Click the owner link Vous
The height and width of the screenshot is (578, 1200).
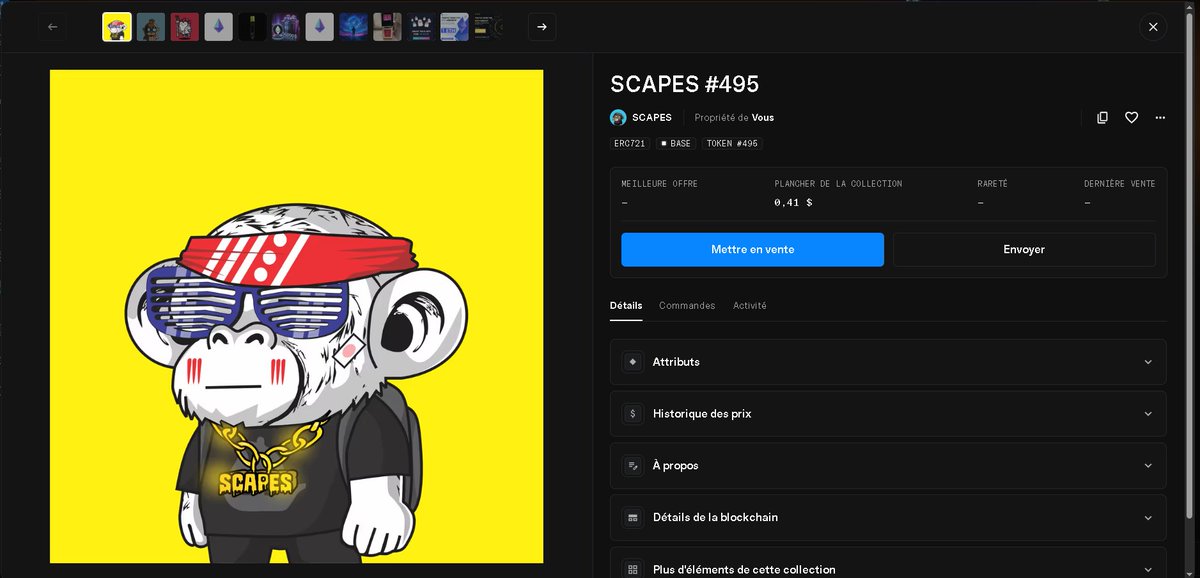pyautogui.click(x=763, y=117)
